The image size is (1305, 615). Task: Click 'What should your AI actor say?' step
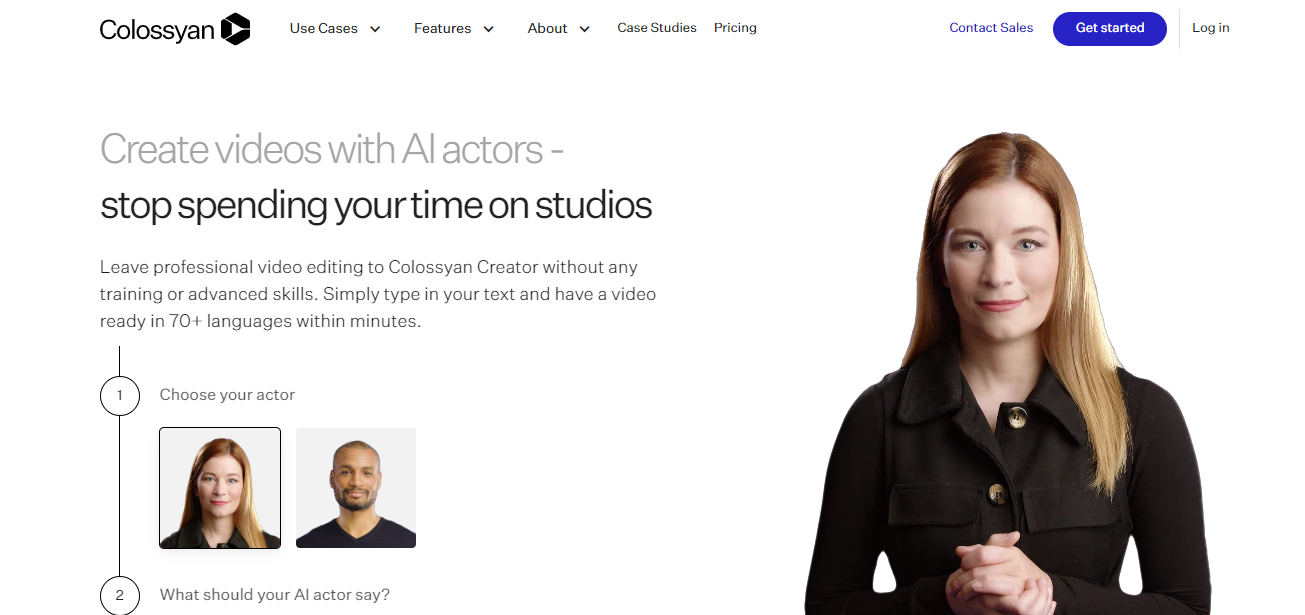[x=275, y=595]
